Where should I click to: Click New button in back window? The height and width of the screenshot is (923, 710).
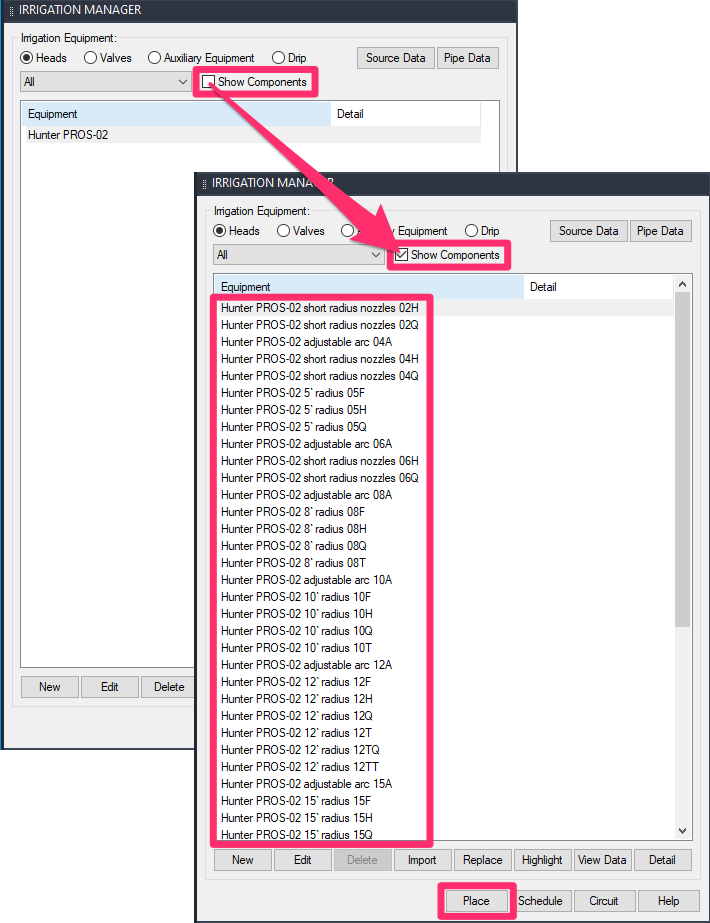49,687
